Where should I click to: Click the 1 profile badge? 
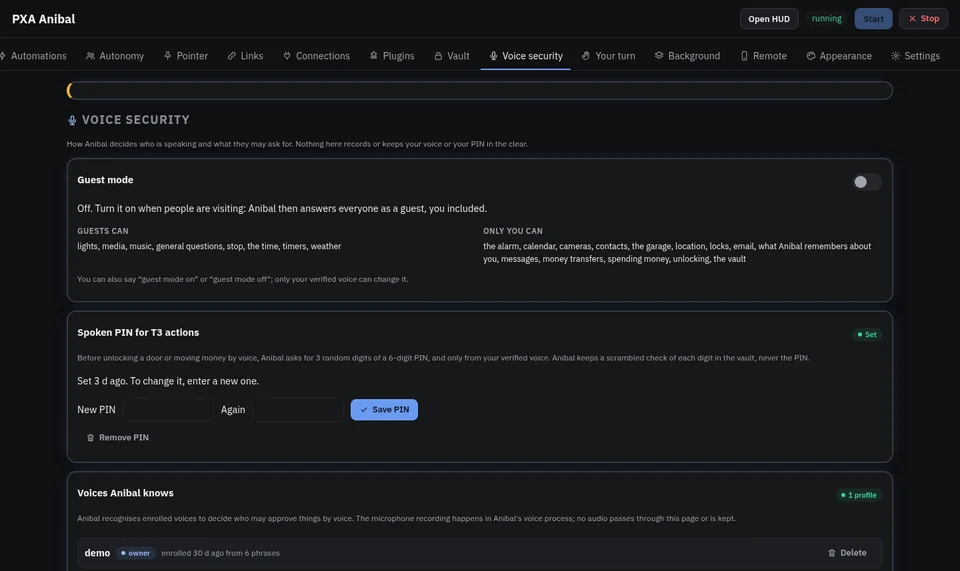tap(858, 494)
